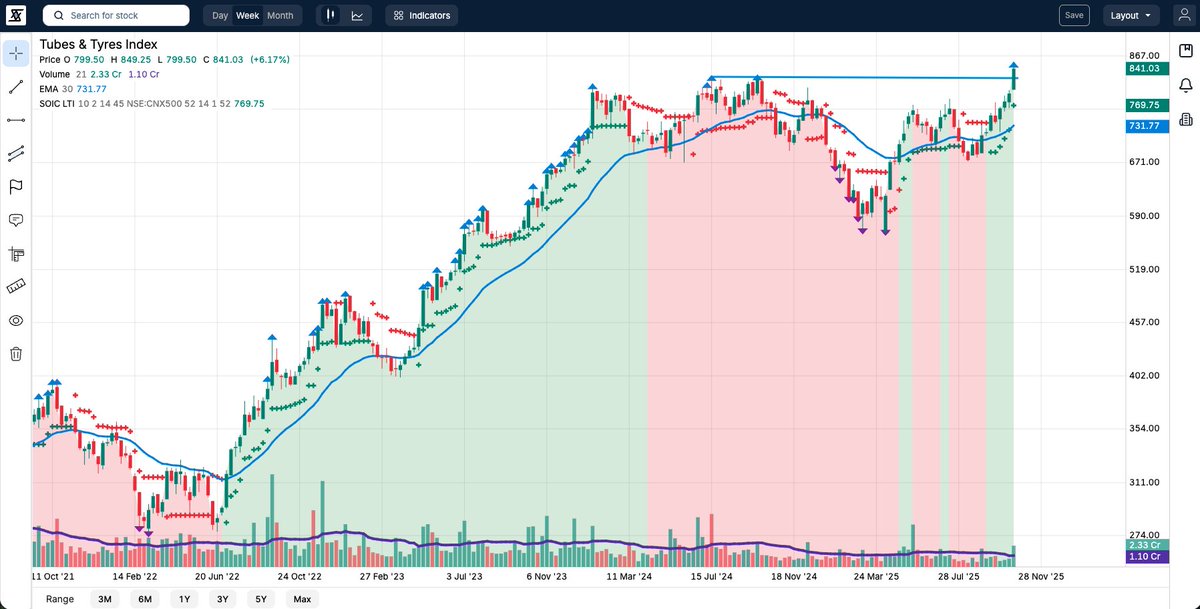The image size is (1200, 609).
Task: Switch to candlestick chart type
Action: pos(331,15)
